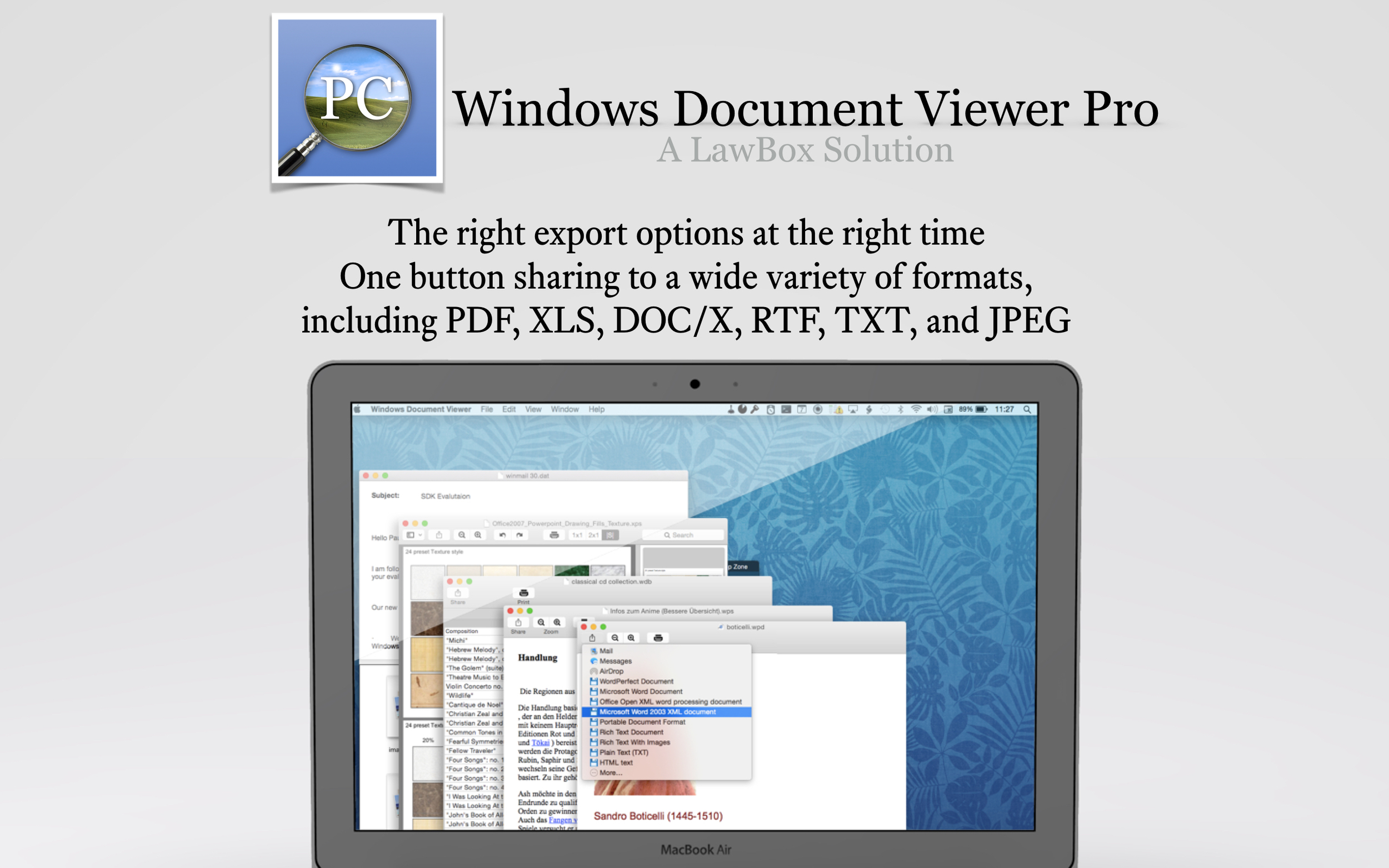Choose AirDrop in the share menu
Screen dimensions: 1389x868
(x=667, y=671)
